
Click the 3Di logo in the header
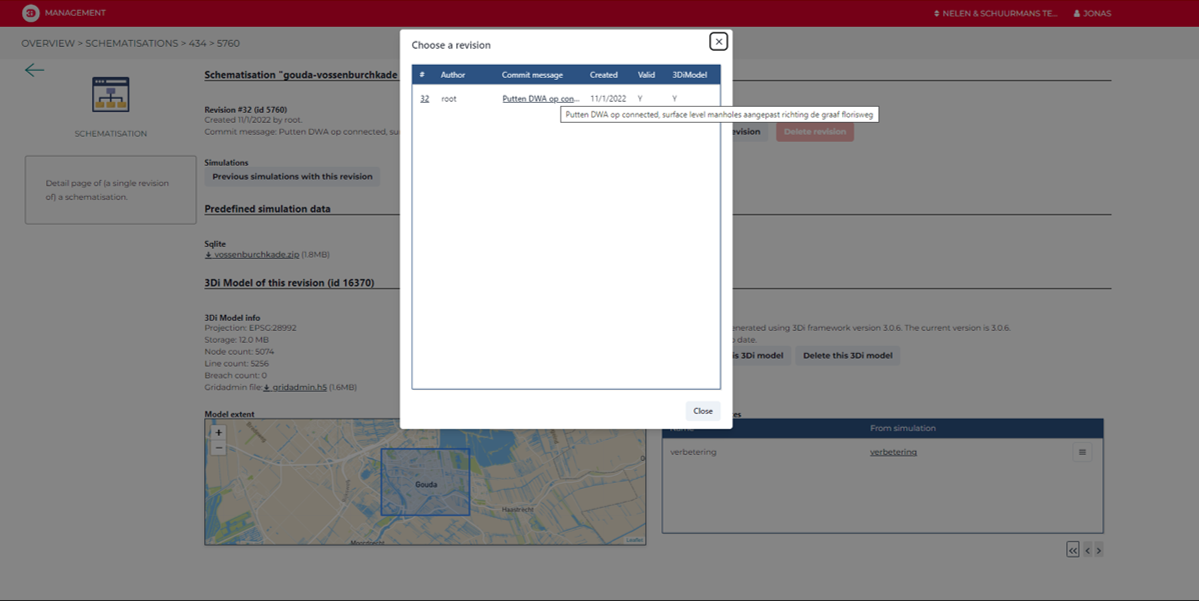31,13
